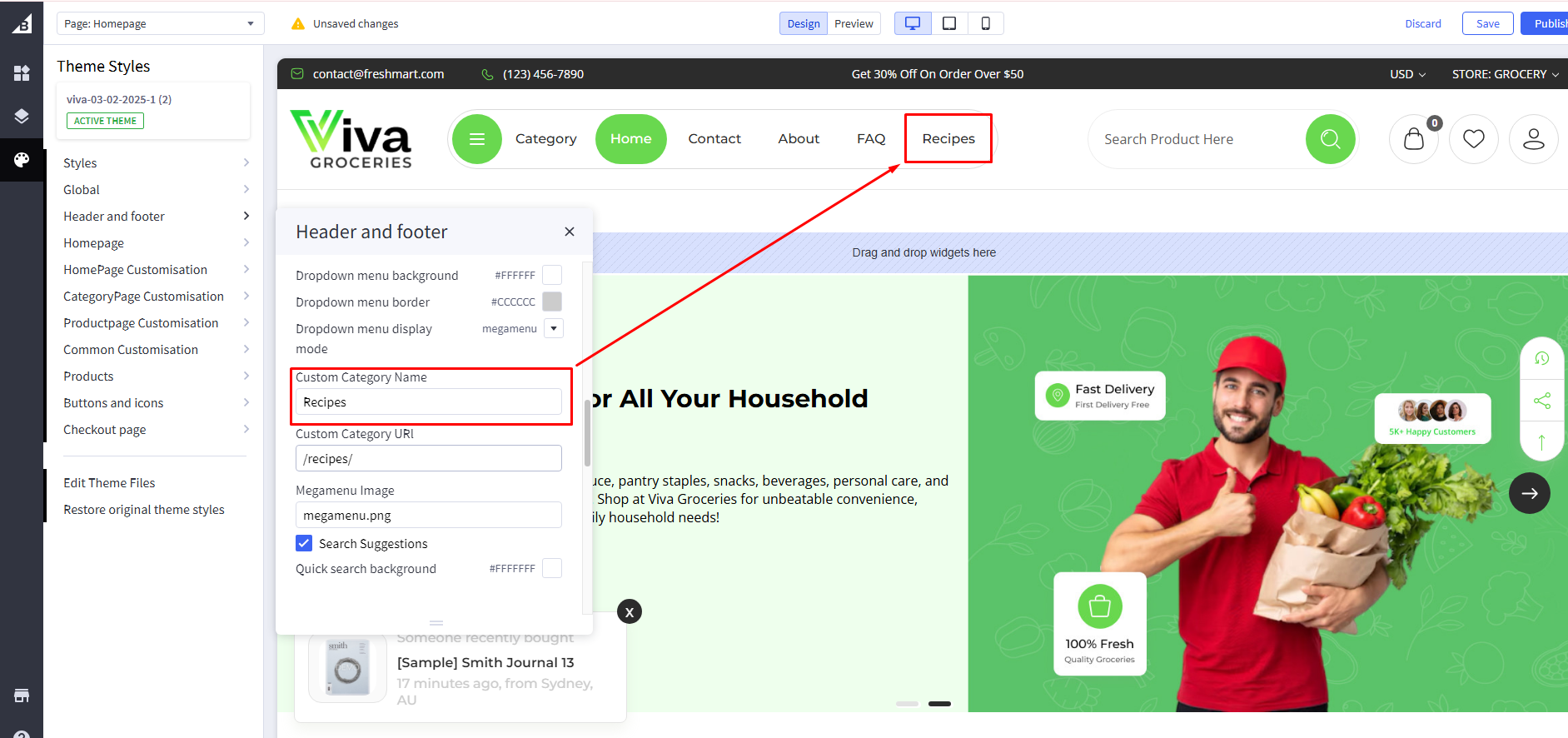Open the layers panel icon in sidebar

[22, 117]
